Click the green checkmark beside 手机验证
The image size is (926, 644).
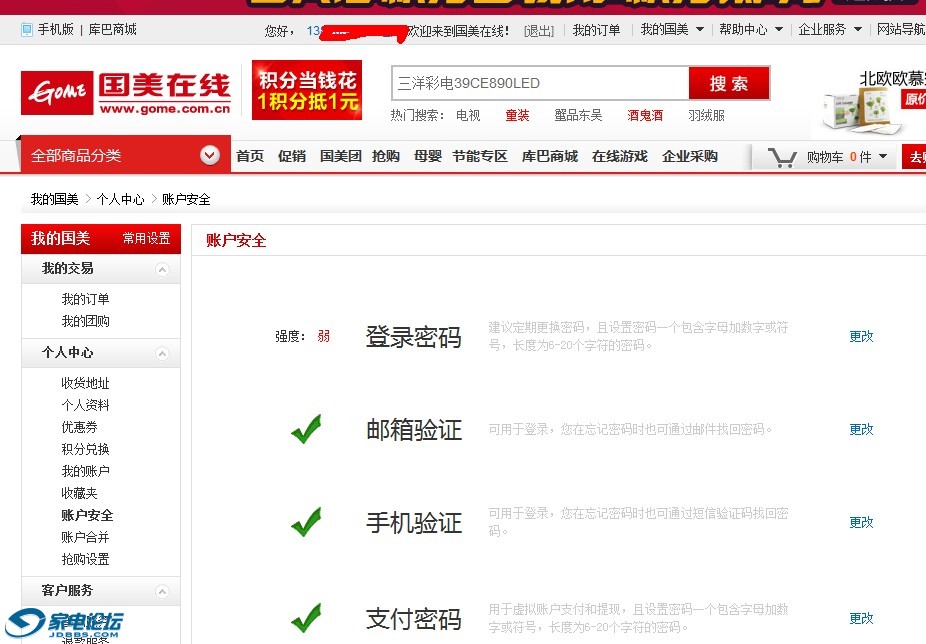pyautogui.click(x=306, y=521)
